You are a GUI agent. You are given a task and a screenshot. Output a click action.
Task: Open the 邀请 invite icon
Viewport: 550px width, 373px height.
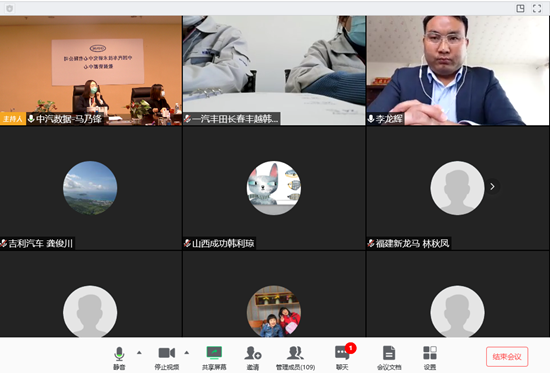click(x=253, y=358)
